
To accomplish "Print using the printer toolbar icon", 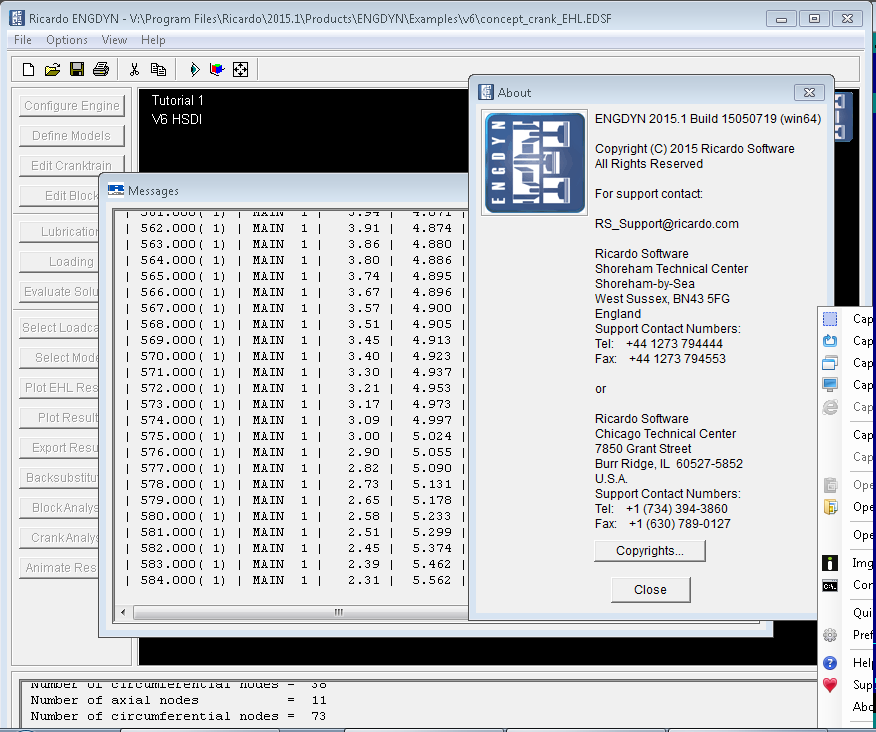I will (x=101, y=69).
